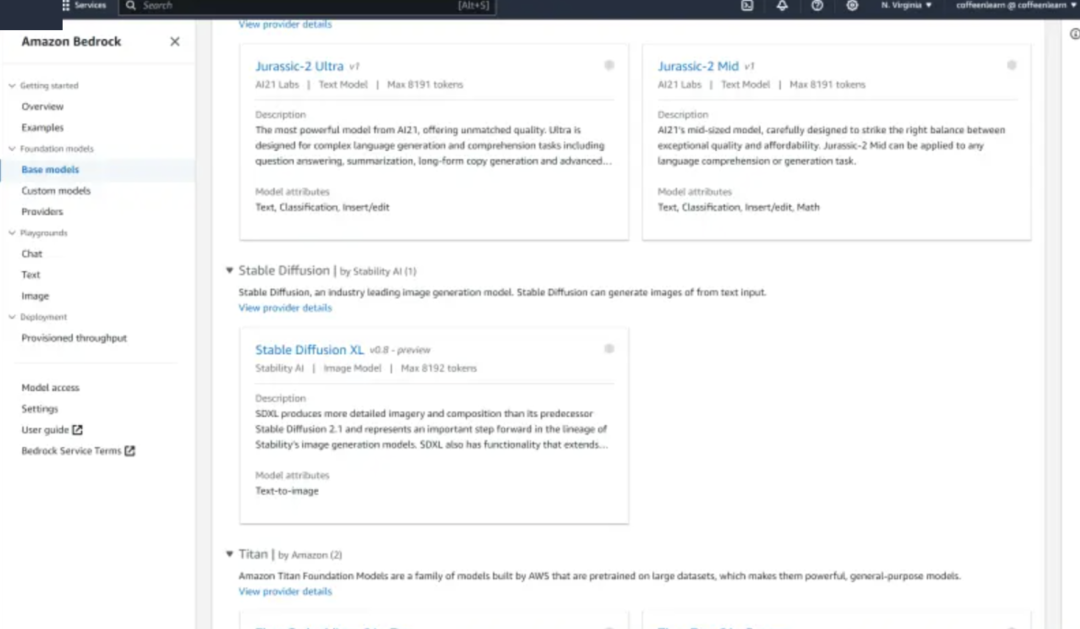Open the AWS Services grid menu

83,6
